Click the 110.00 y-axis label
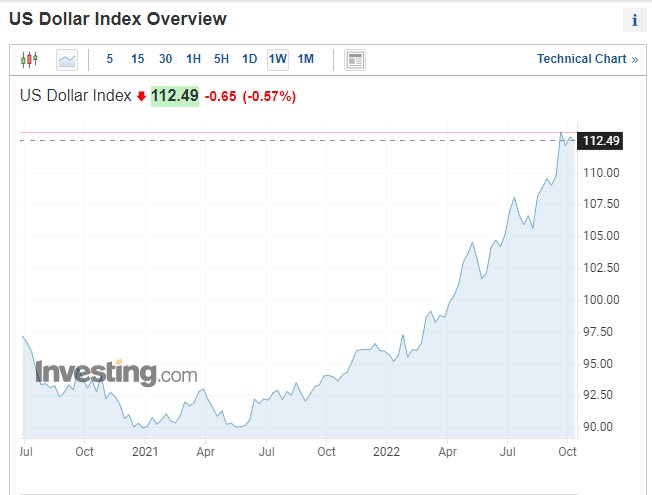 [x=601, y=173]
